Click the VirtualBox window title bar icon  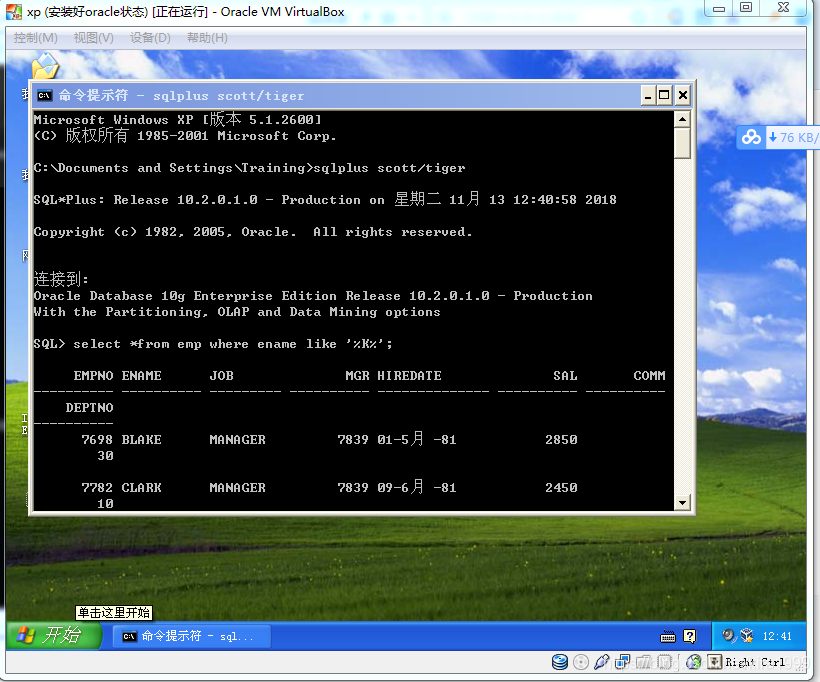click(14, 12)
